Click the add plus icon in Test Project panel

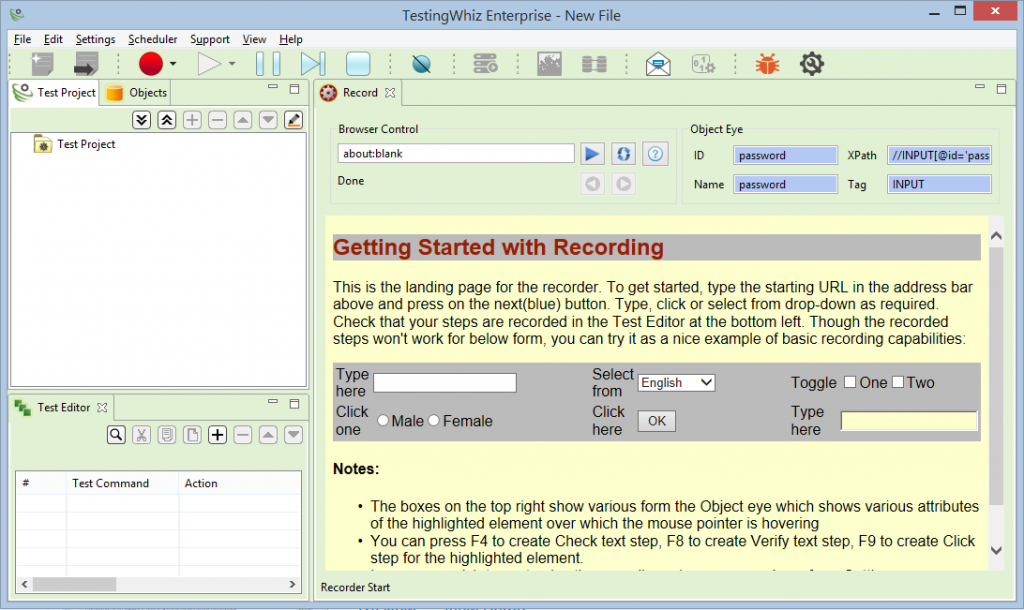pyautogui.click(x=192, y=120)
